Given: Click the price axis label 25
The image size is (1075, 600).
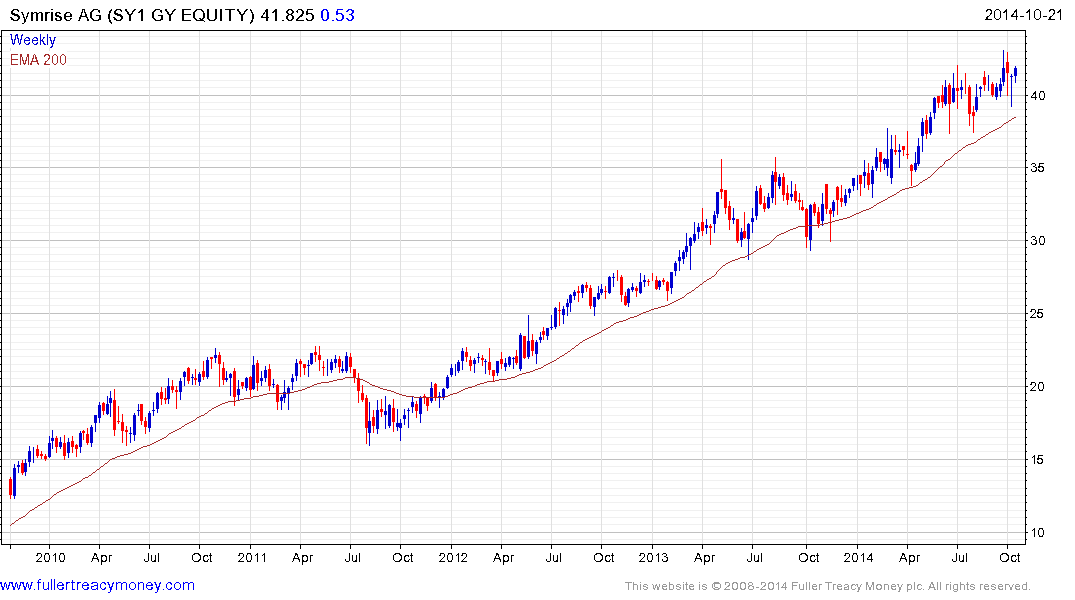Looking at the screenshot, I should pos(1037,314).
